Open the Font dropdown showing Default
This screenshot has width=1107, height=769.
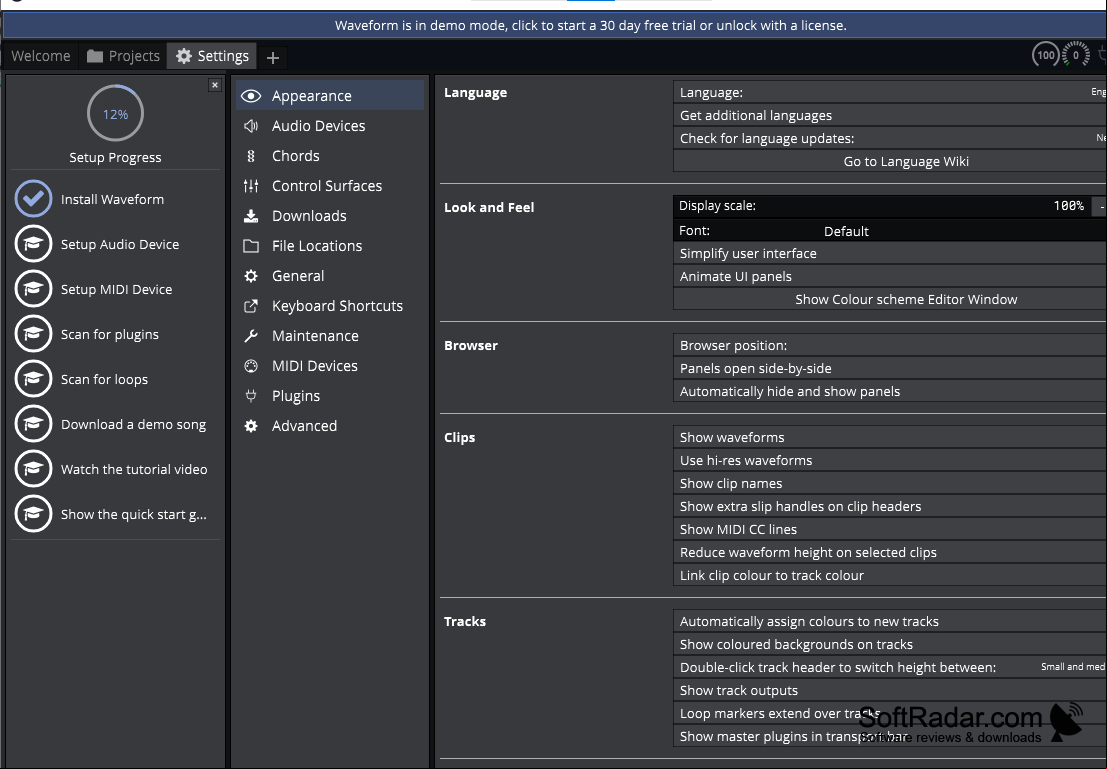(890, 231)
